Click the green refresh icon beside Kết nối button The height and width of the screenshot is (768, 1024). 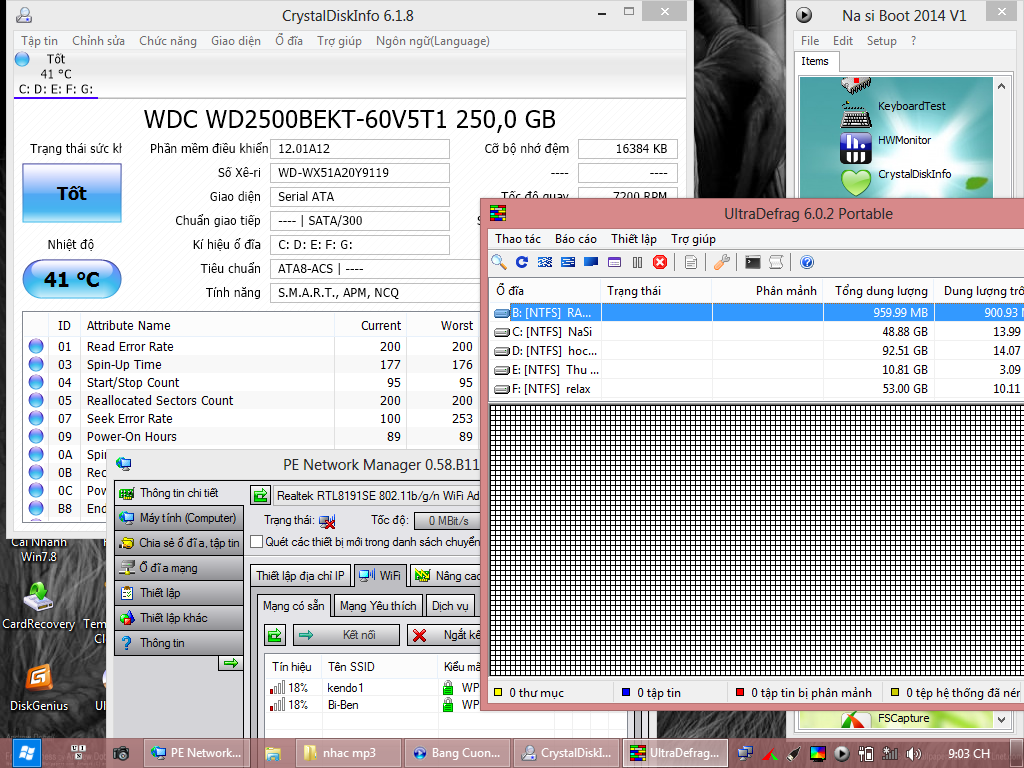275,635
